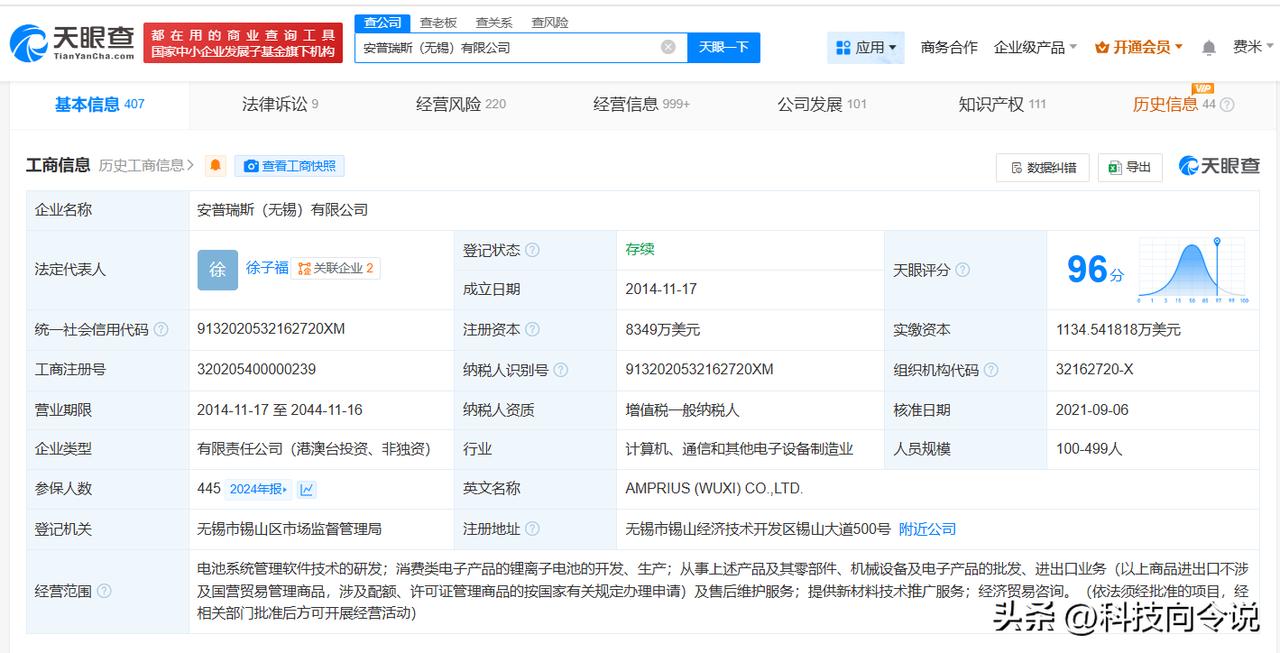Click the 存续 registration status value
1280x653 pixels.
coord(640,249)
